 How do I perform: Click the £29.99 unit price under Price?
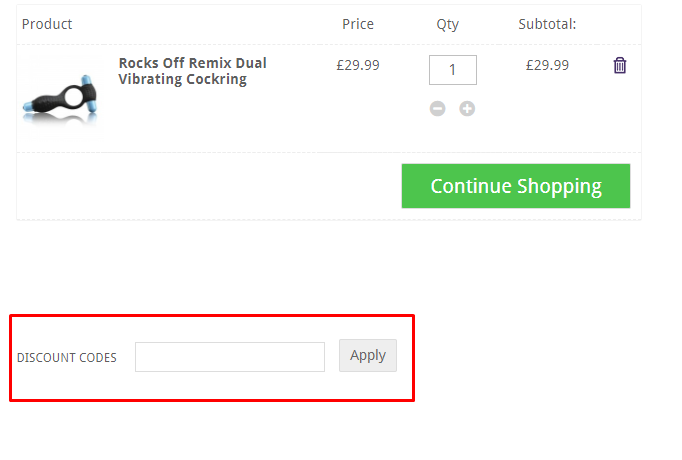[x=357, y=65]
